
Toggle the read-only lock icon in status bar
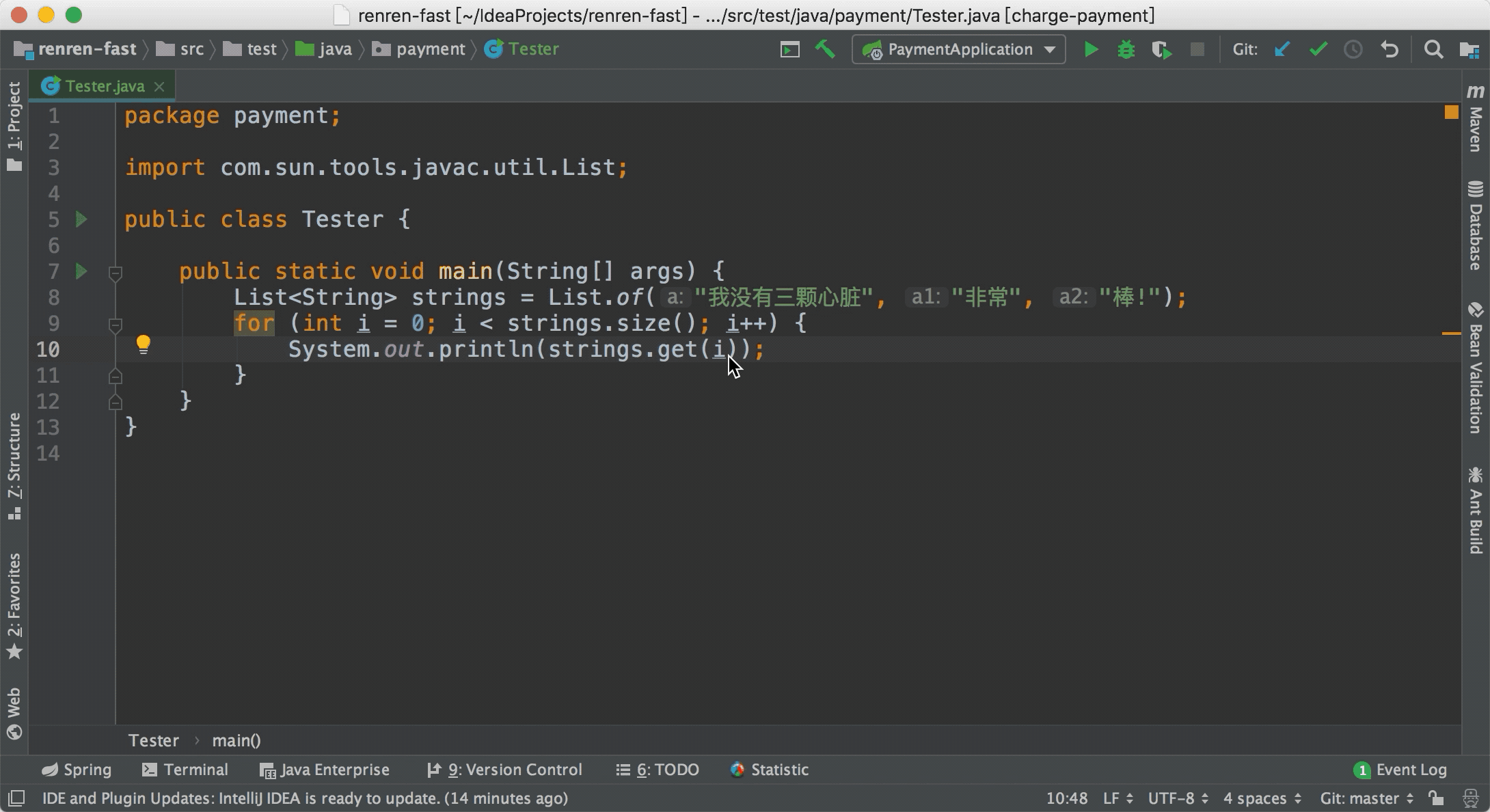coord(1436,798)
